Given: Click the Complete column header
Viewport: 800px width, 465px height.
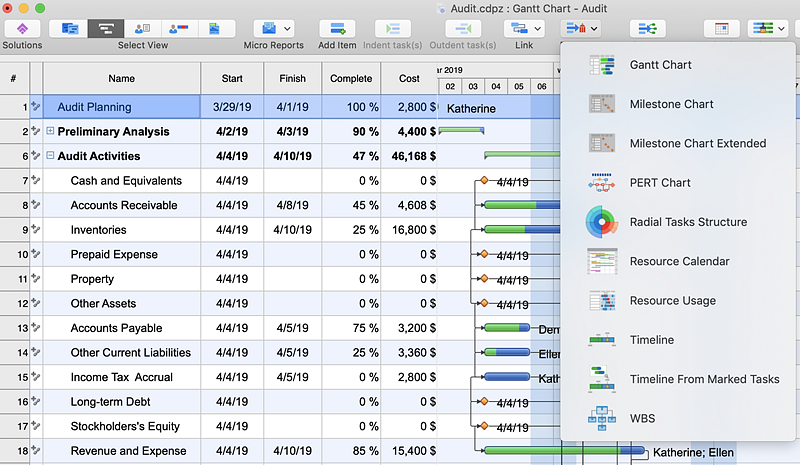Looking at the screenshot, I should click(x=350, y=78).
